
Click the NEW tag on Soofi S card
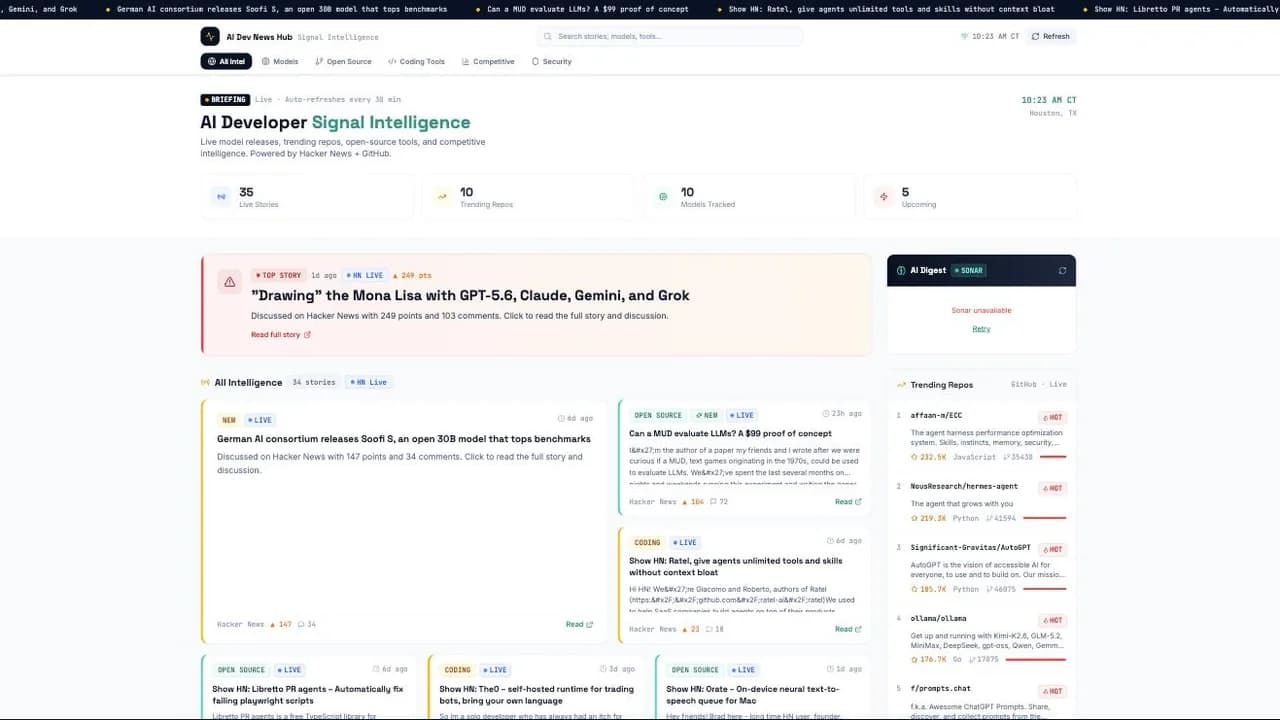pos(229,420)
